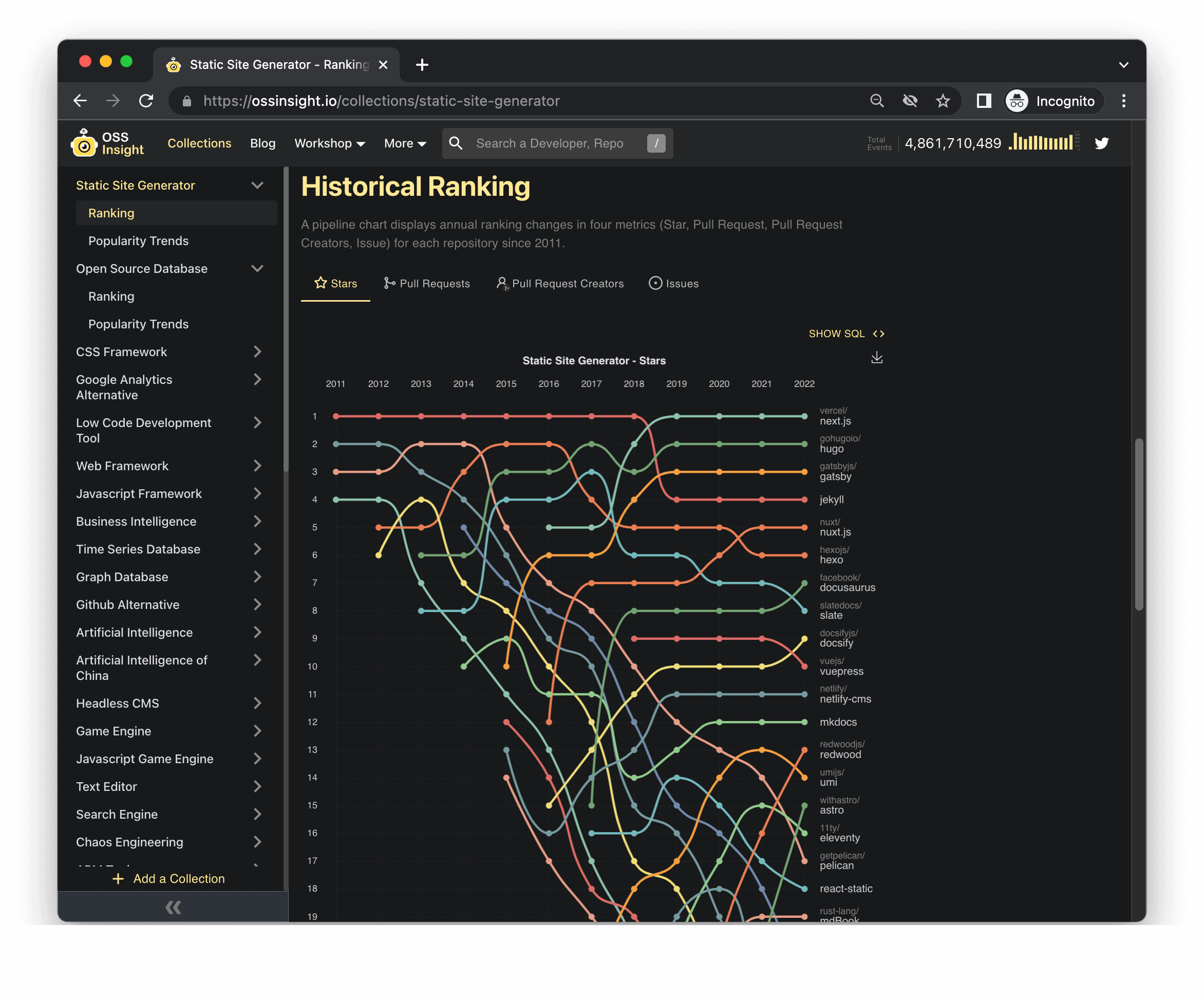Click the Incognito profile badge
The height and width of the screenshot is (998, 1204).
1054,101
